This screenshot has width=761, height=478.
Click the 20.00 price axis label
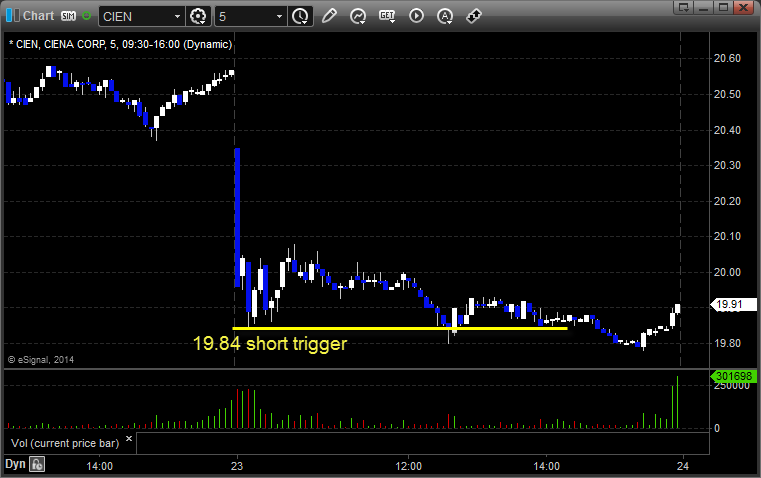[727, 272]
